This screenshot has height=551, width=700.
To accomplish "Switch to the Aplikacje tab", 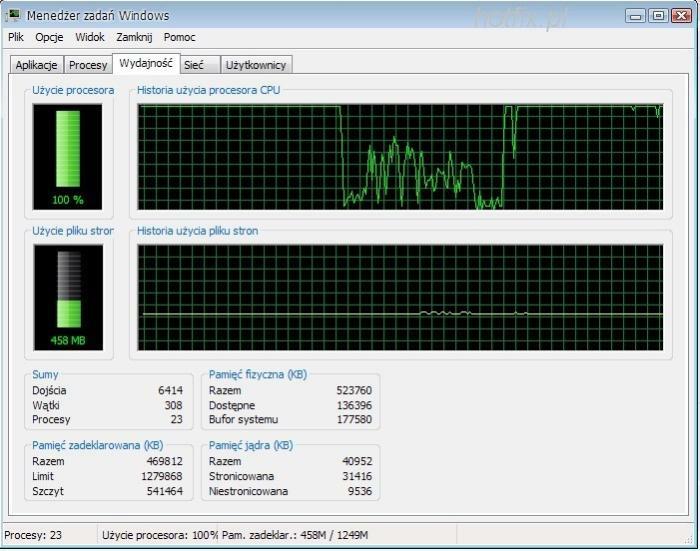I will [x=37, y=65].
